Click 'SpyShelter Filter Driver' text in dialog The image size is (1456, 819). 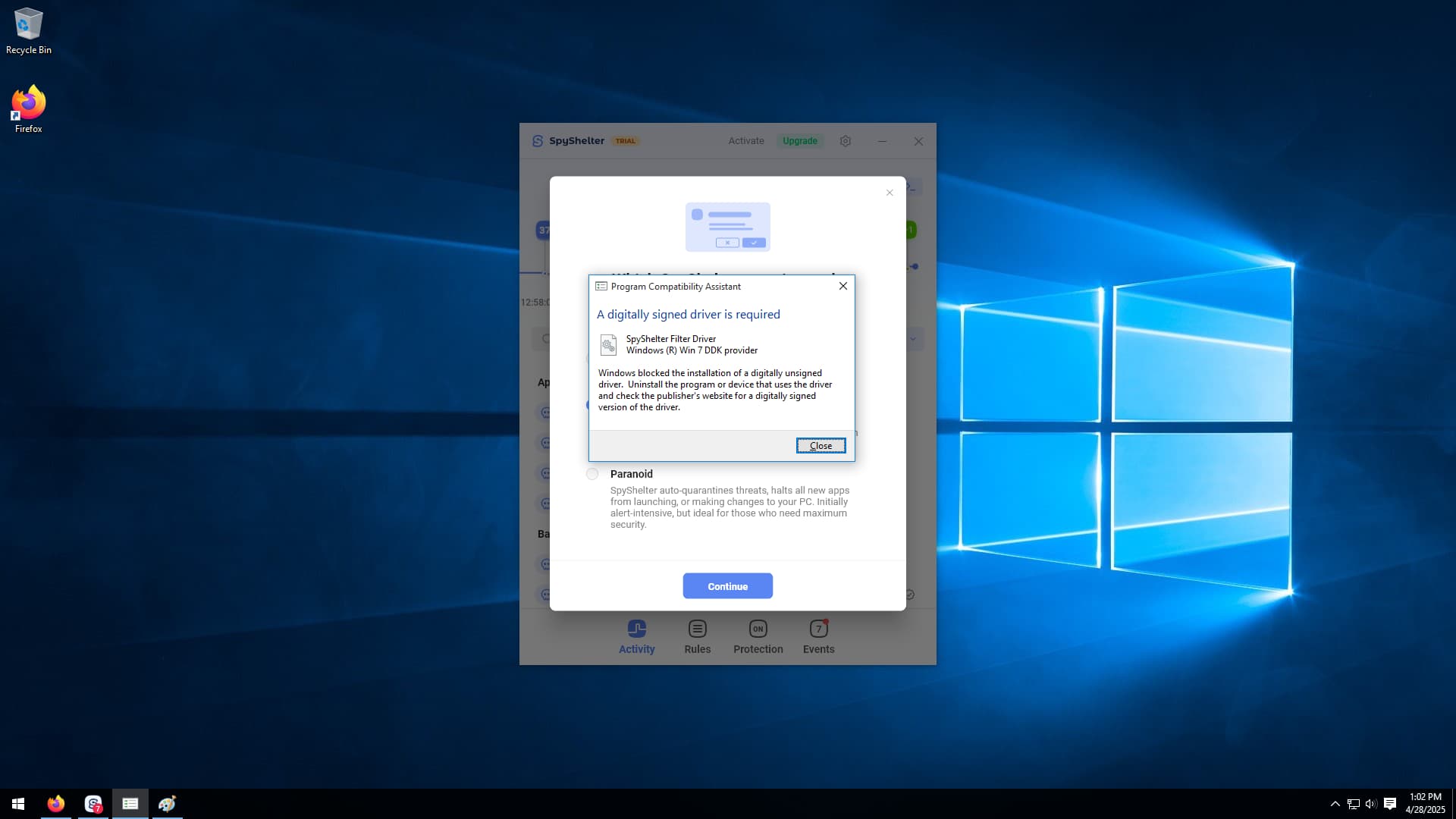pos(670,339)
